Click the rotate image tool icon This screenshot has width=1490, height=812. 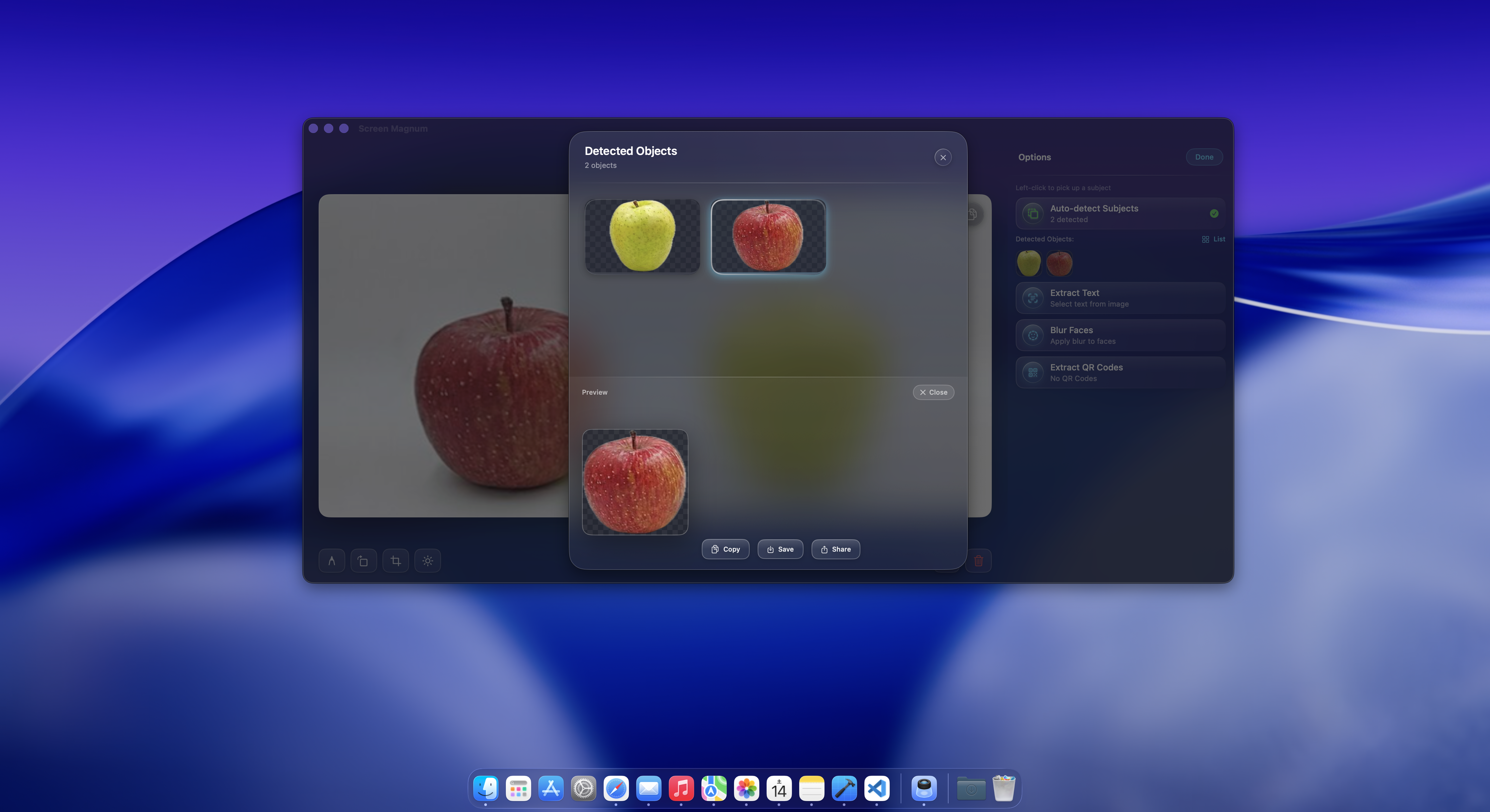click(363, 560)
